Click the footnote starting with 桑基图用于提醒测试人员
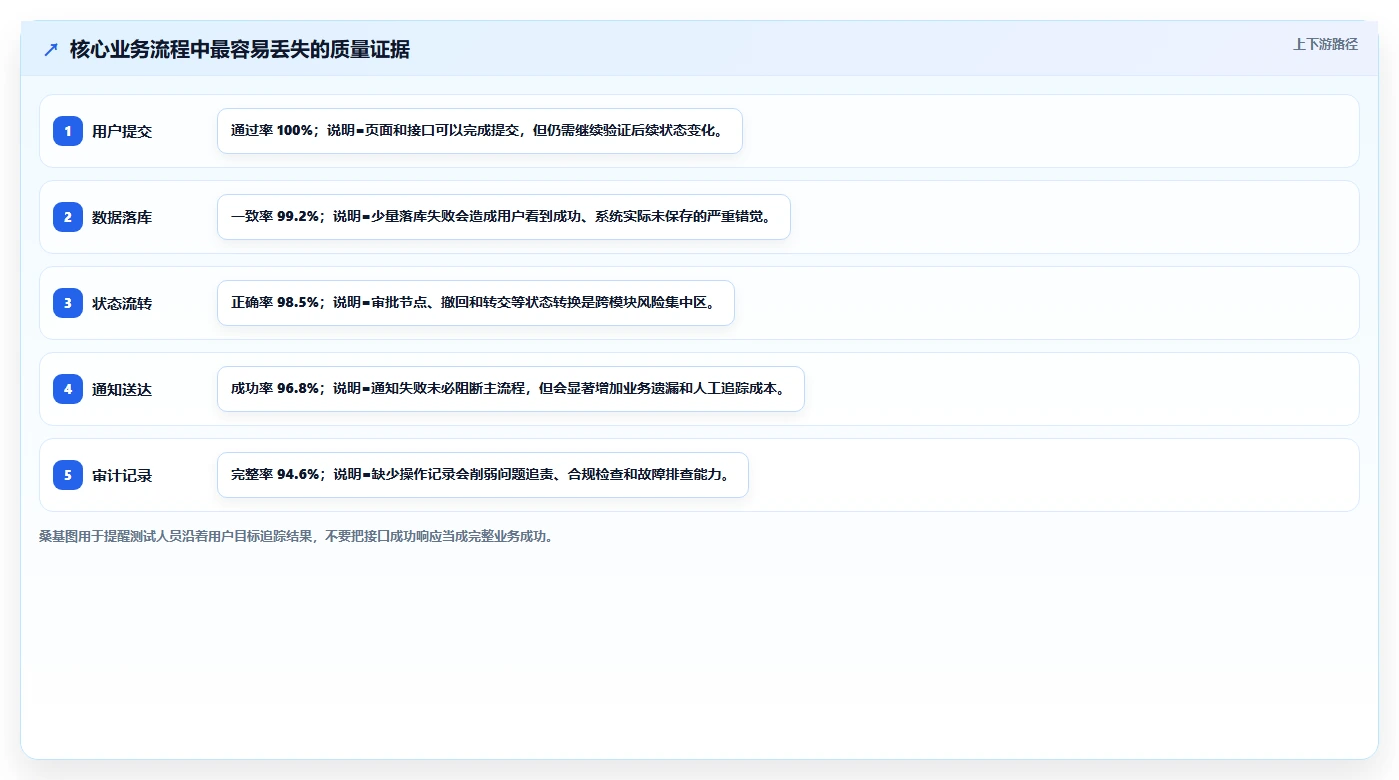Viewport: 1399px width, 780px height. (296, 536)
